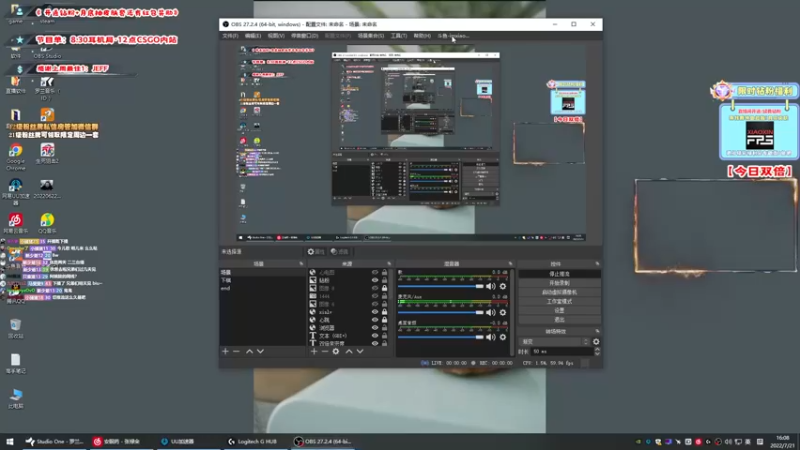Open audio settings gear for 桌面音频
Viewport: 800px width, 450px height.
point(503,337)
